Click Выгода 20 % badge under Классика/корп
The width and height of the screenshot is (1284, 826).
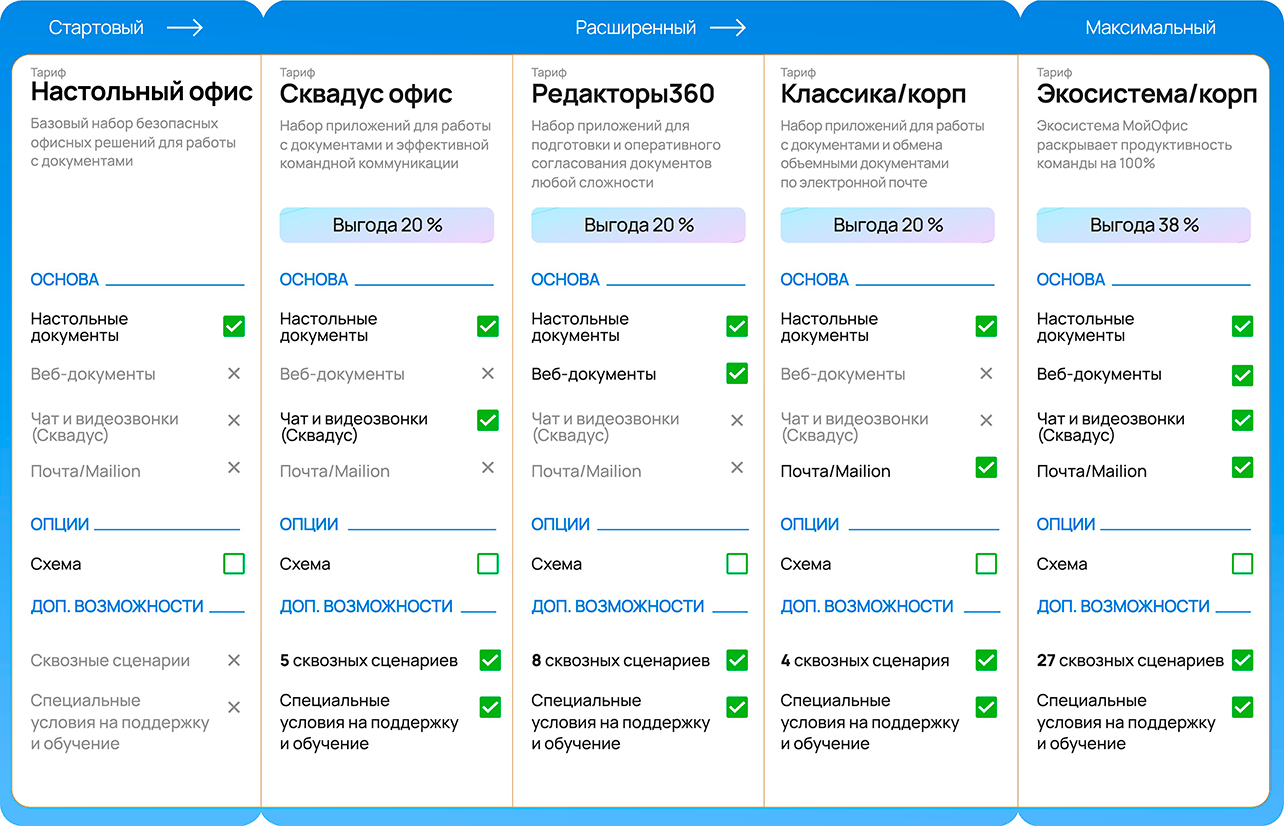tap(887, 225)
